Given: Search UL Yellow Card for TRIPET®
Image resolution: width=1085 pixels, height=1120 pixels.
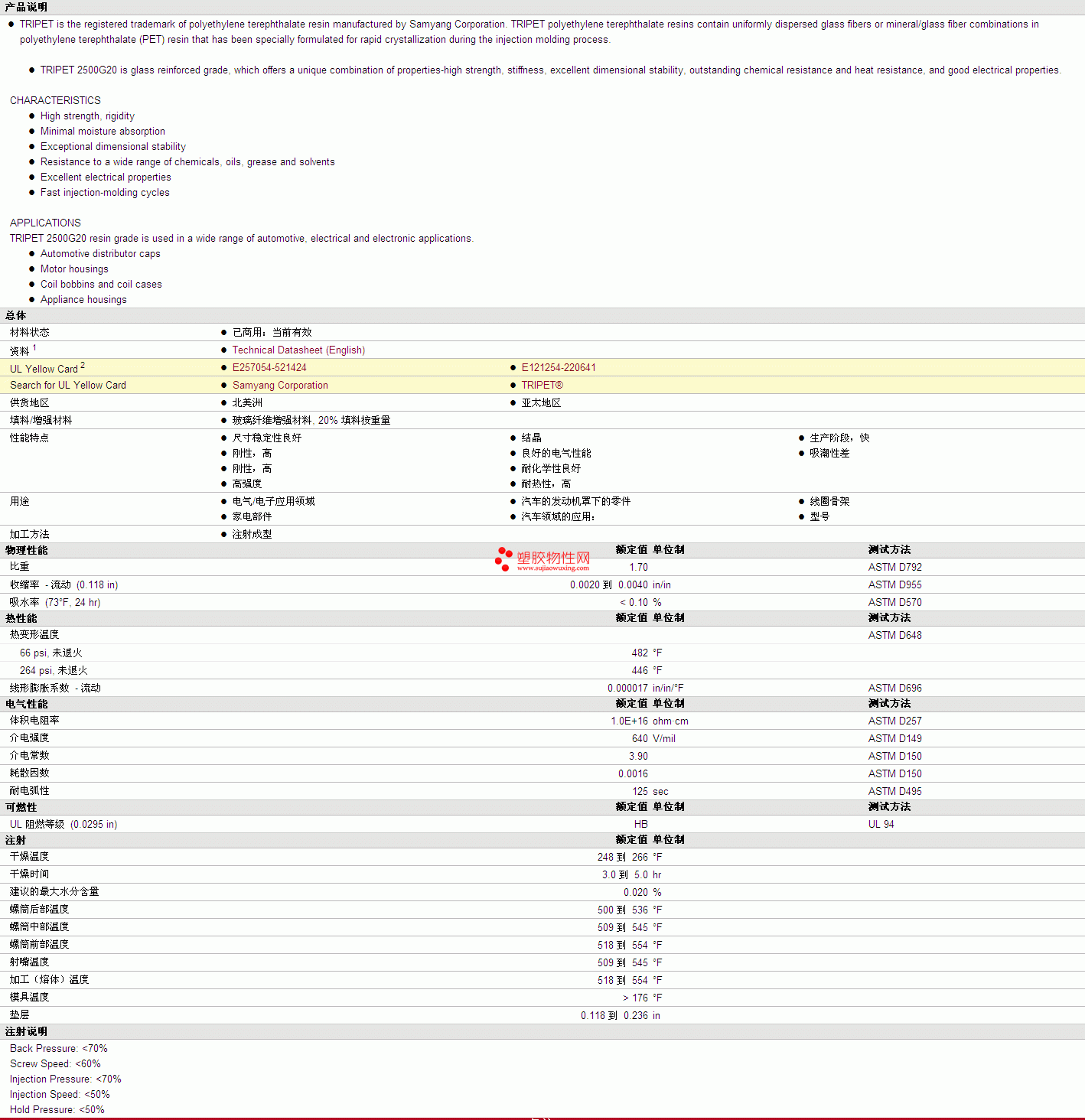Looking at the screenshot, I should (x=542, y=386).
